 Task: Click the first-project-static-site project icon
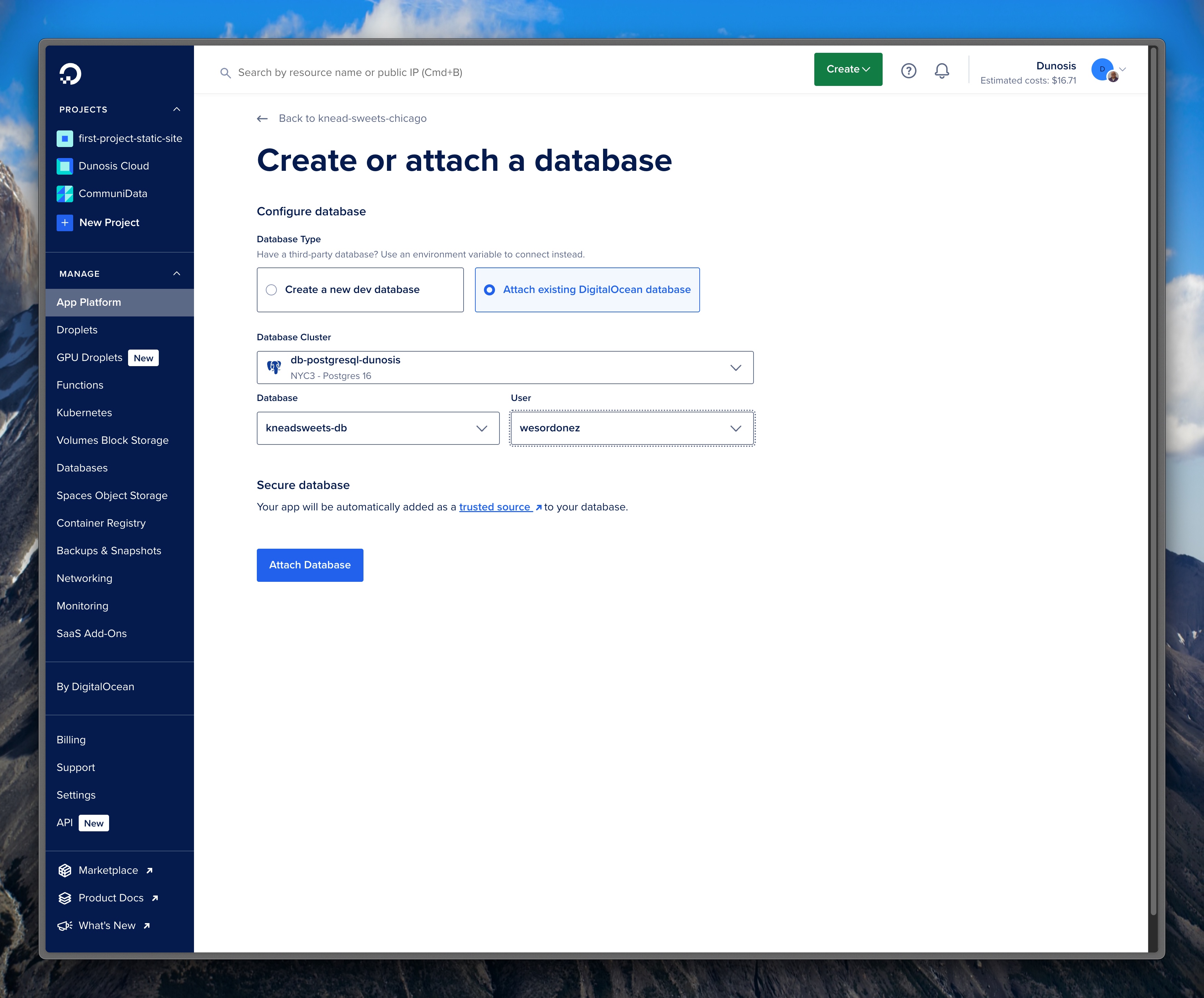(65, 138)
